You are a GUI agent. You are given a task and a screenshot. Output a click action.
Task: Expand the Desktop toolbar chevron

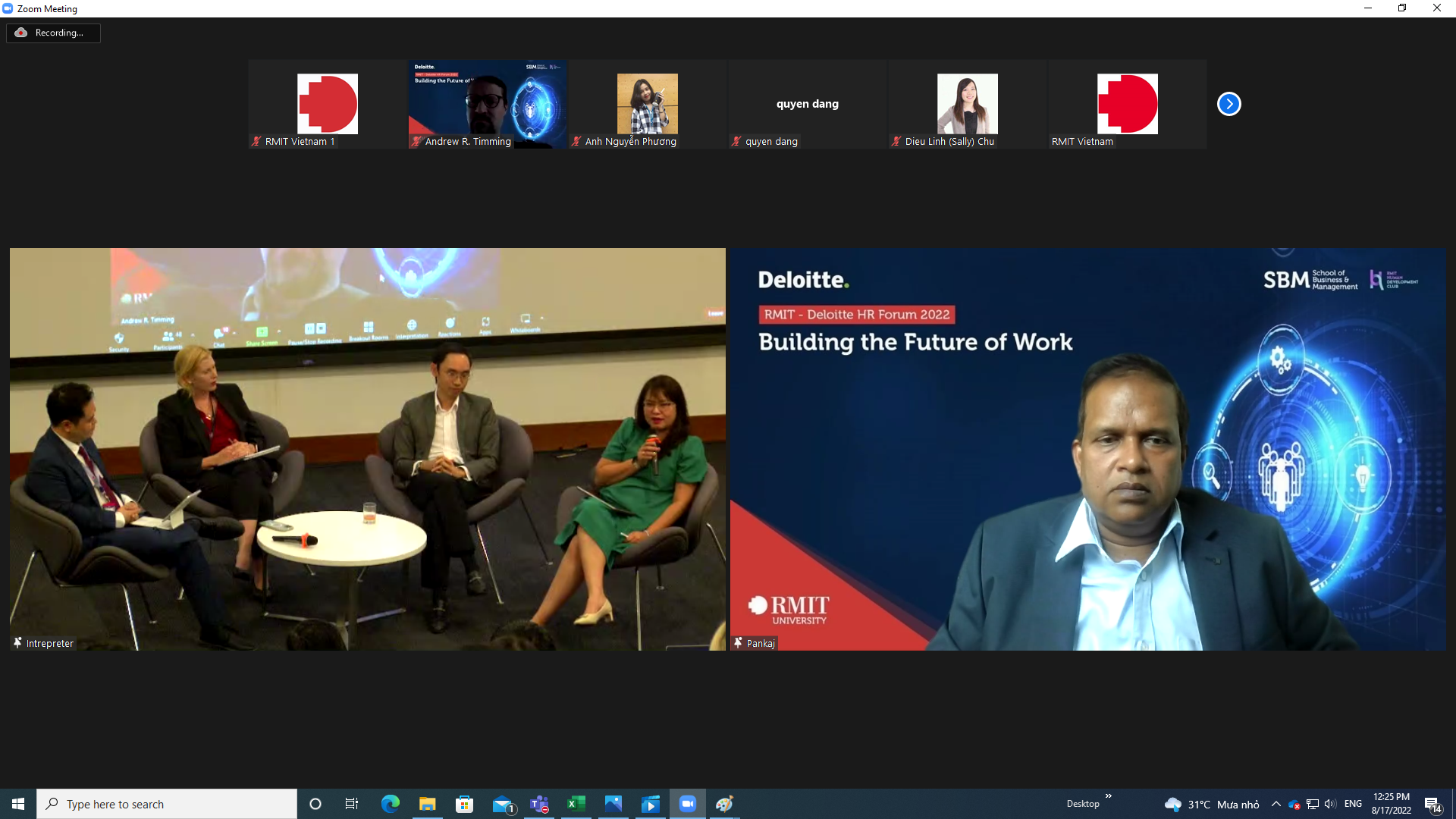click(1108, 796)
